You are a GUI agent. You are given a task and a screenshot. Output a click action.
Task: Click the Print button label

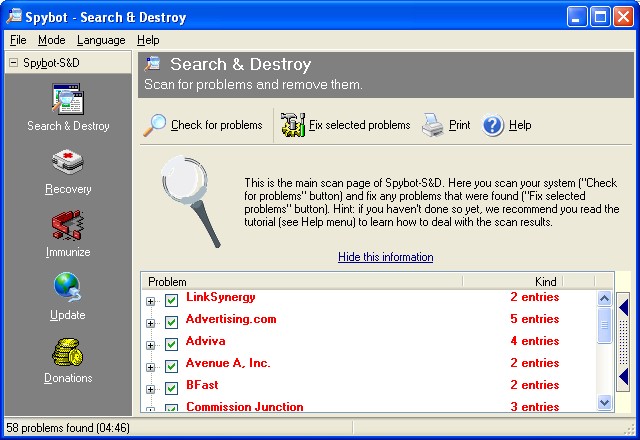pos(459,125)
